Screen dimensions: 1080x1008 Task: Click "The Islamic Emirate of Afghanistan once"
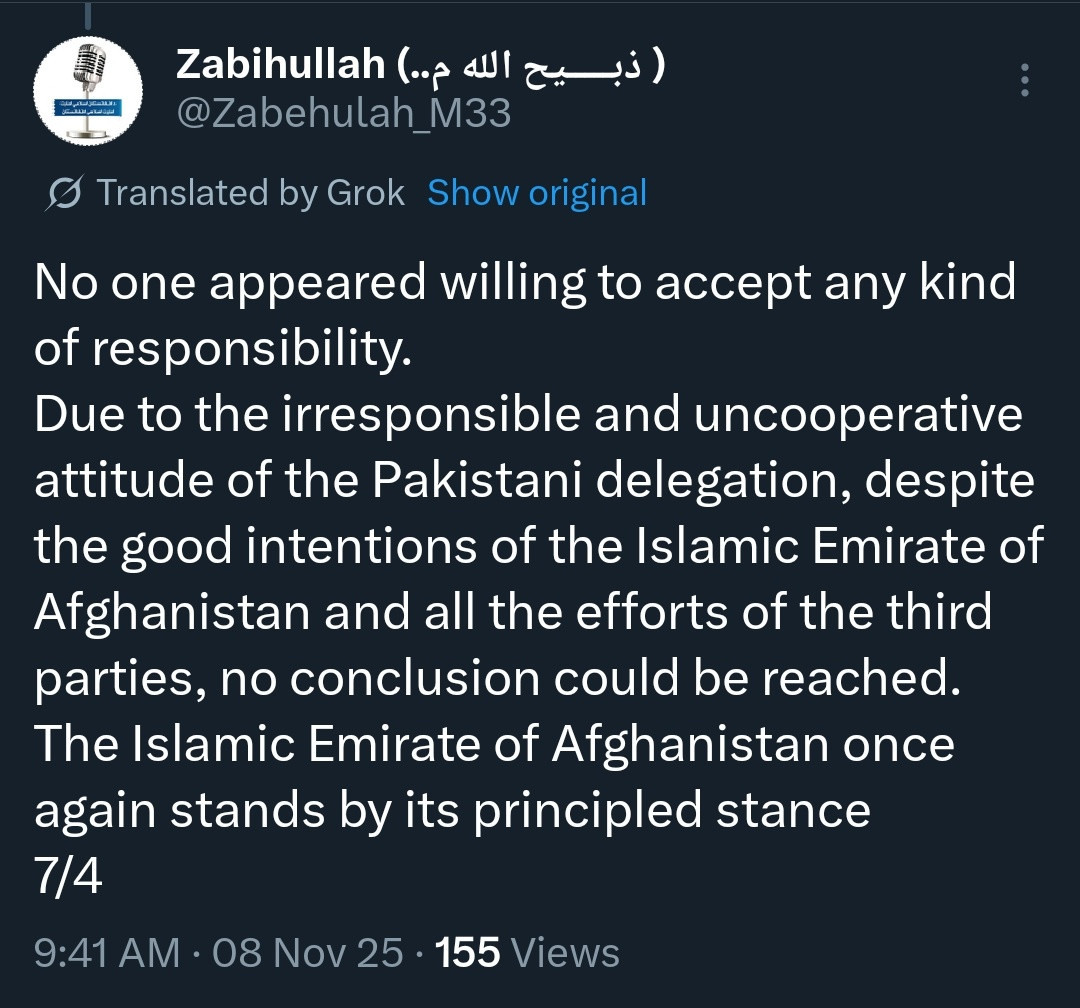[x=495, y=744]
